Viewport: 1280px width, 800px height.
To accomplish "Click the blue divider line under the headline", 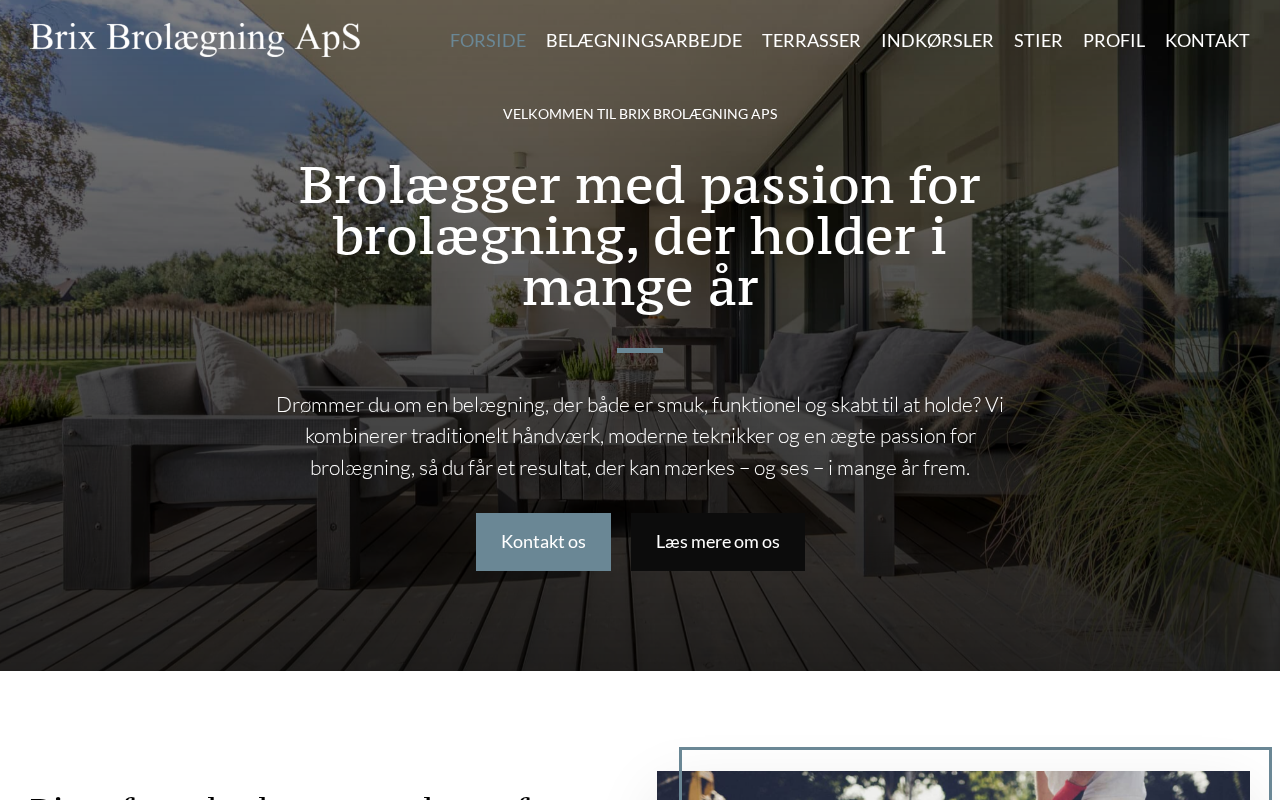I will [x=640, y=351].
